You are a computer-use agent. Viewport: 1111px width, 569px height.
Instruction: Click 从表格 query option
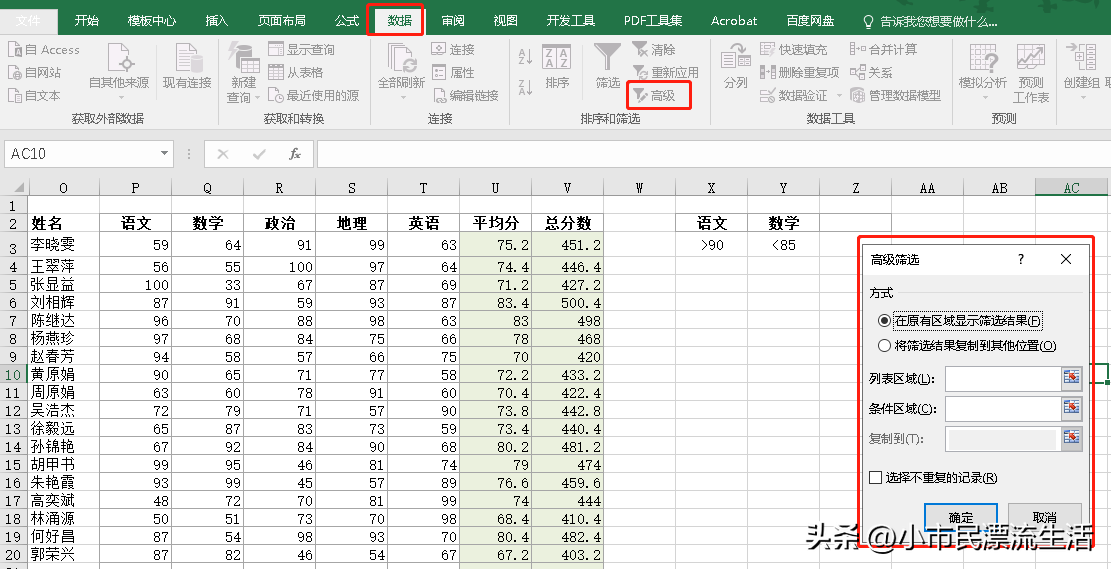point(296,72)
